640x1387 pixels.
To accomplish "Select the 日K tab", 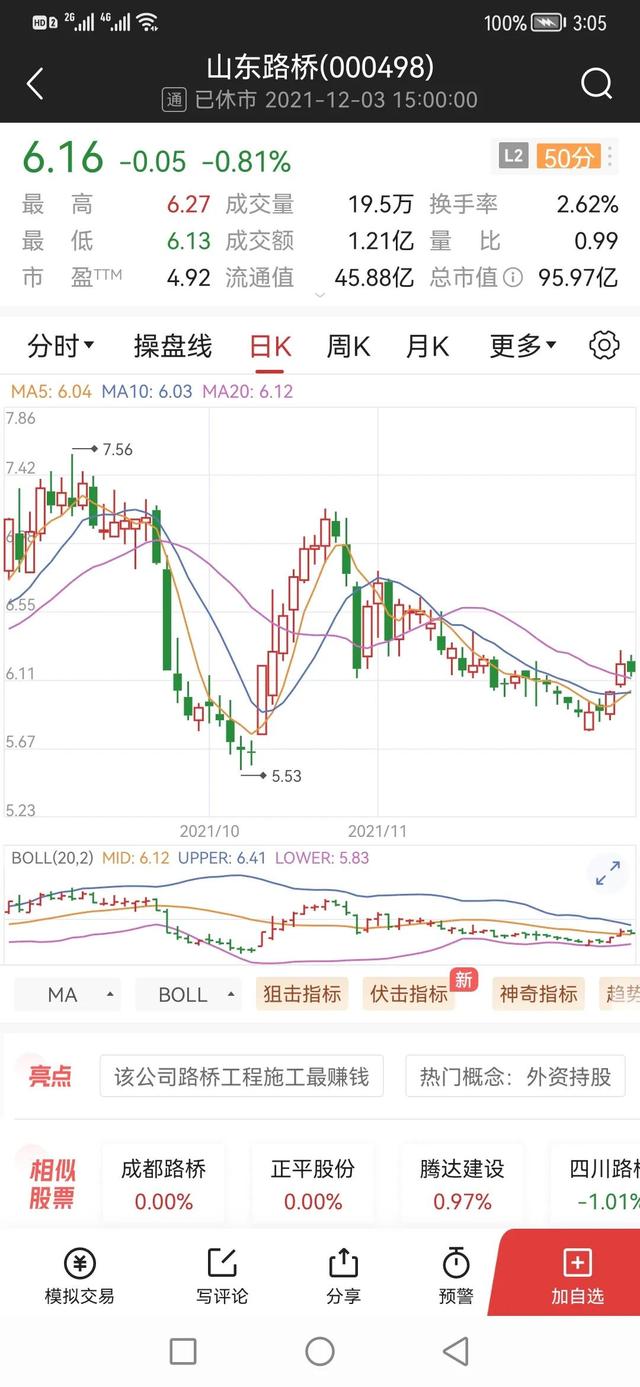I will pyautogui.click(x=270, y=346).
